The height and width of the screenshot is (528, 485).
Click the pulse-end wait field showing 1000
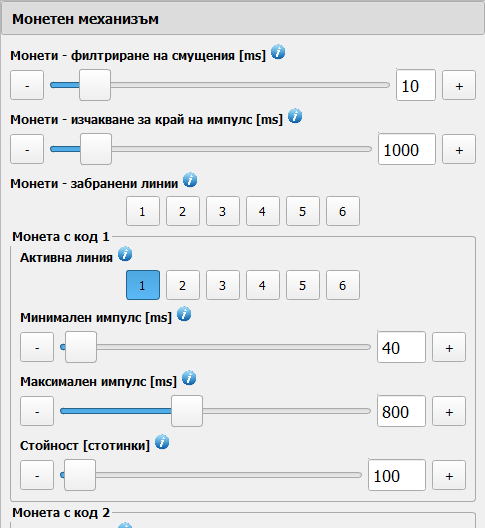[407, 149]
